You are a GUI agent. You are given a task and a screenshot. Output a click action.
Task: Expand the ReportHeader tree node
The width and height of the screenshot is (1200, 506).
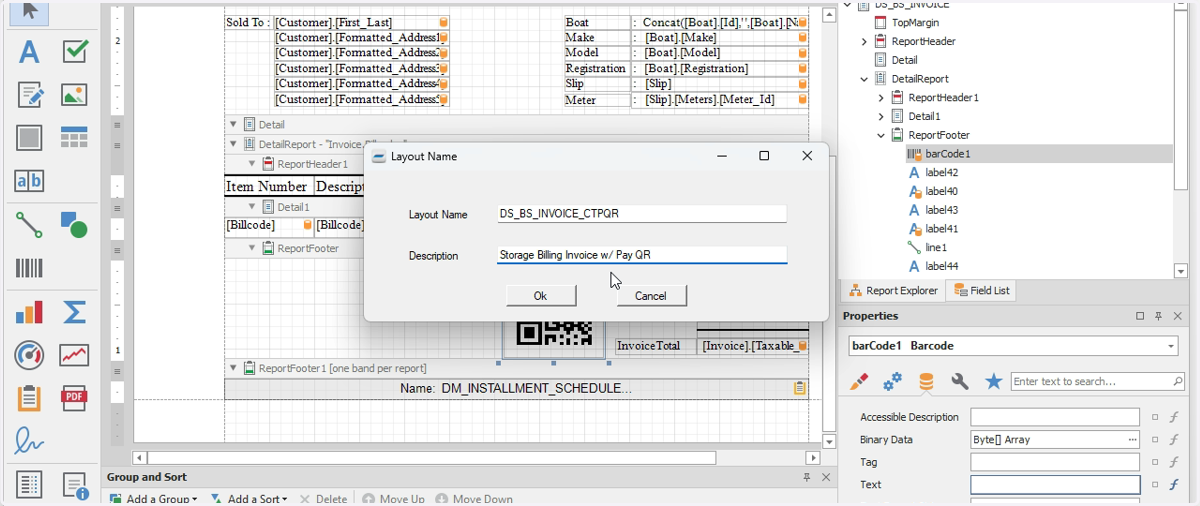[x=865, y=42]
